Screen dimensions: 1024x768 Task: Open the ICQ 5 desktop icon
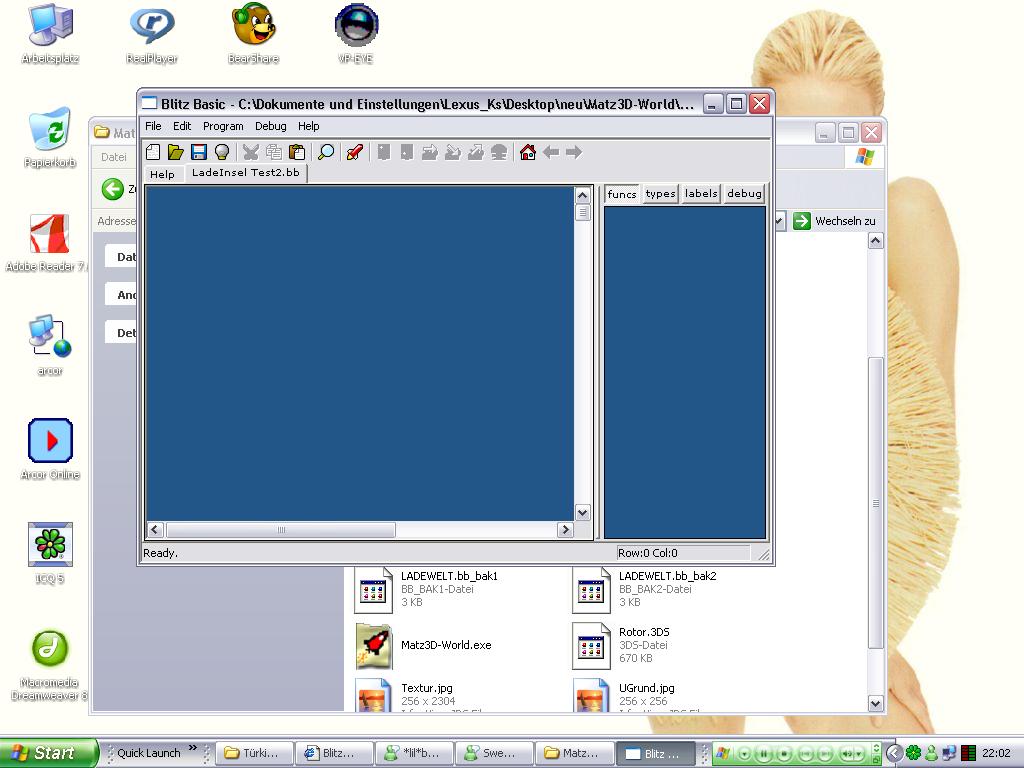pos(49,545)
